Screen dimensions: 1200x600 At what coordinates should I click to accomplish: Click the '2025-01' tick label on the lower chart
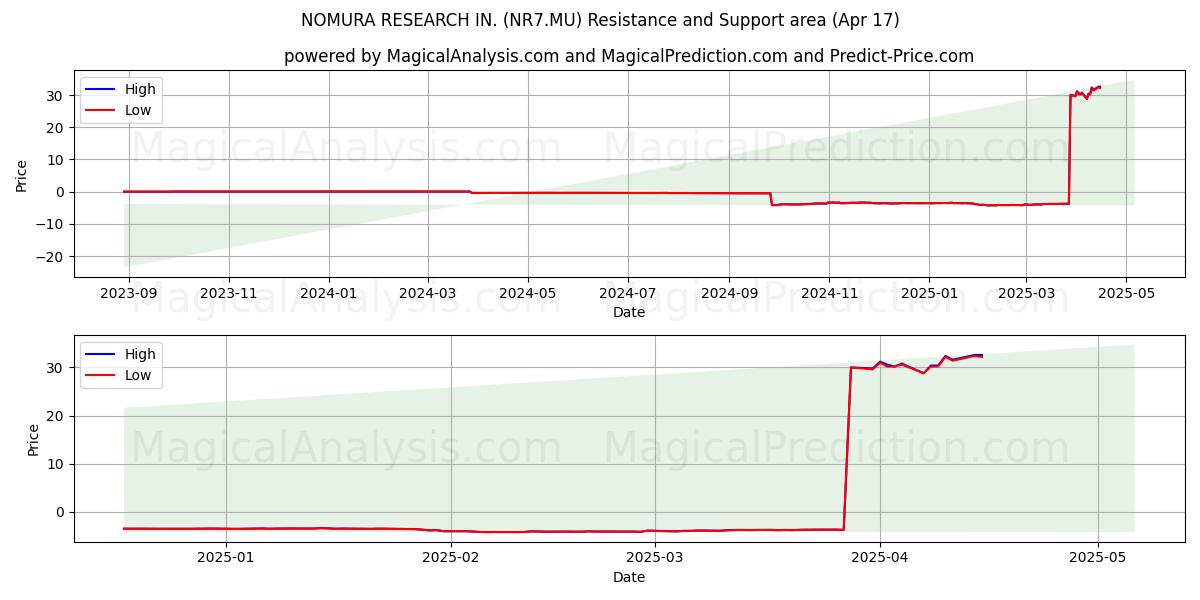coord(226,558)
